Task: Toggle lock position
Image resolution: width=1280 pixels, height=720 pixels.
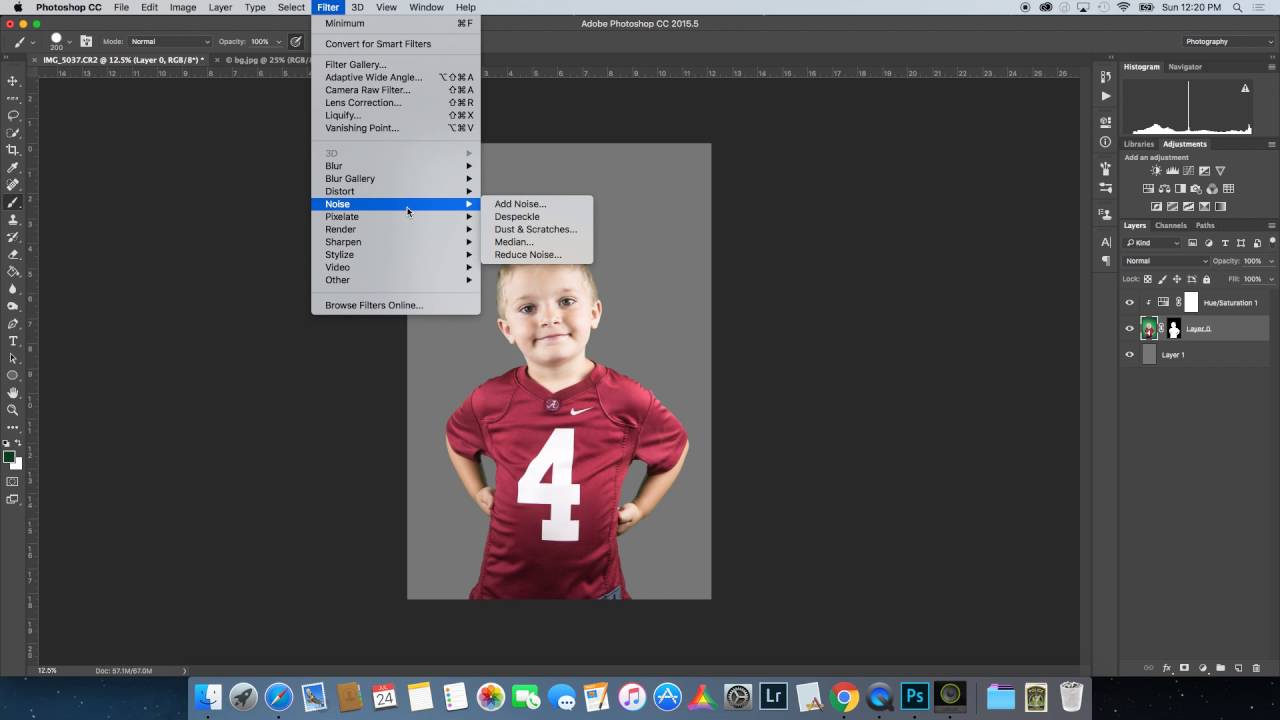Action: pyautogui.click(x=1177, y=279)
